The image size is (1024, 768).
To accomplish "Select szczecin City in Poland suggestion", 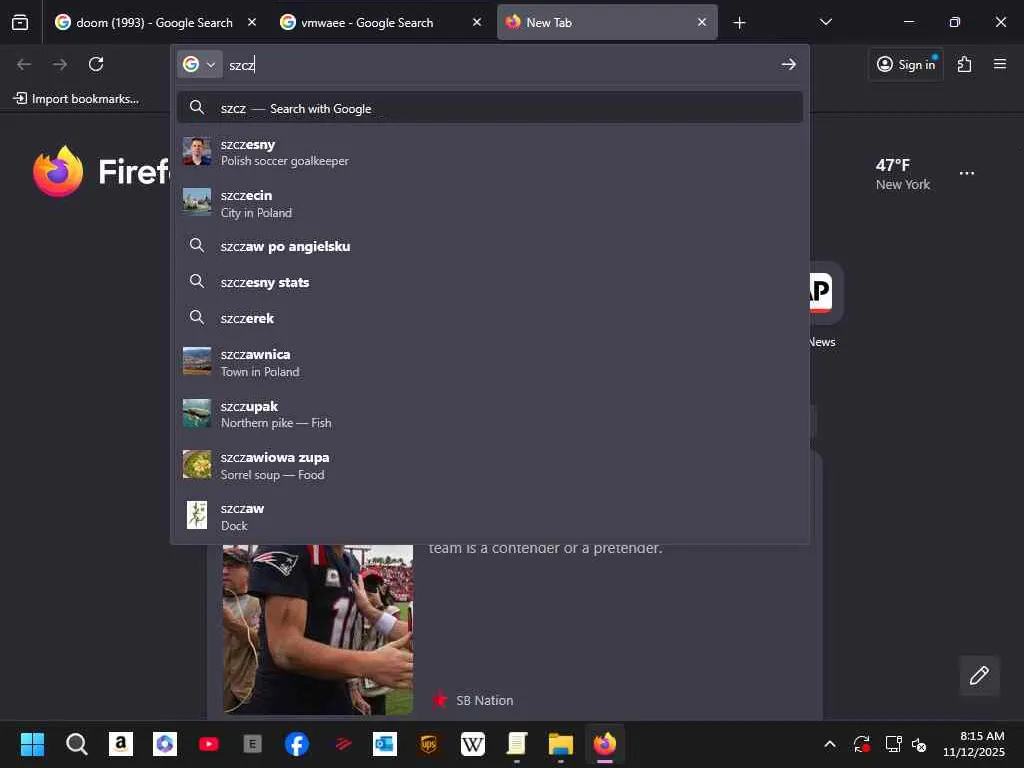I will [490, 203].
